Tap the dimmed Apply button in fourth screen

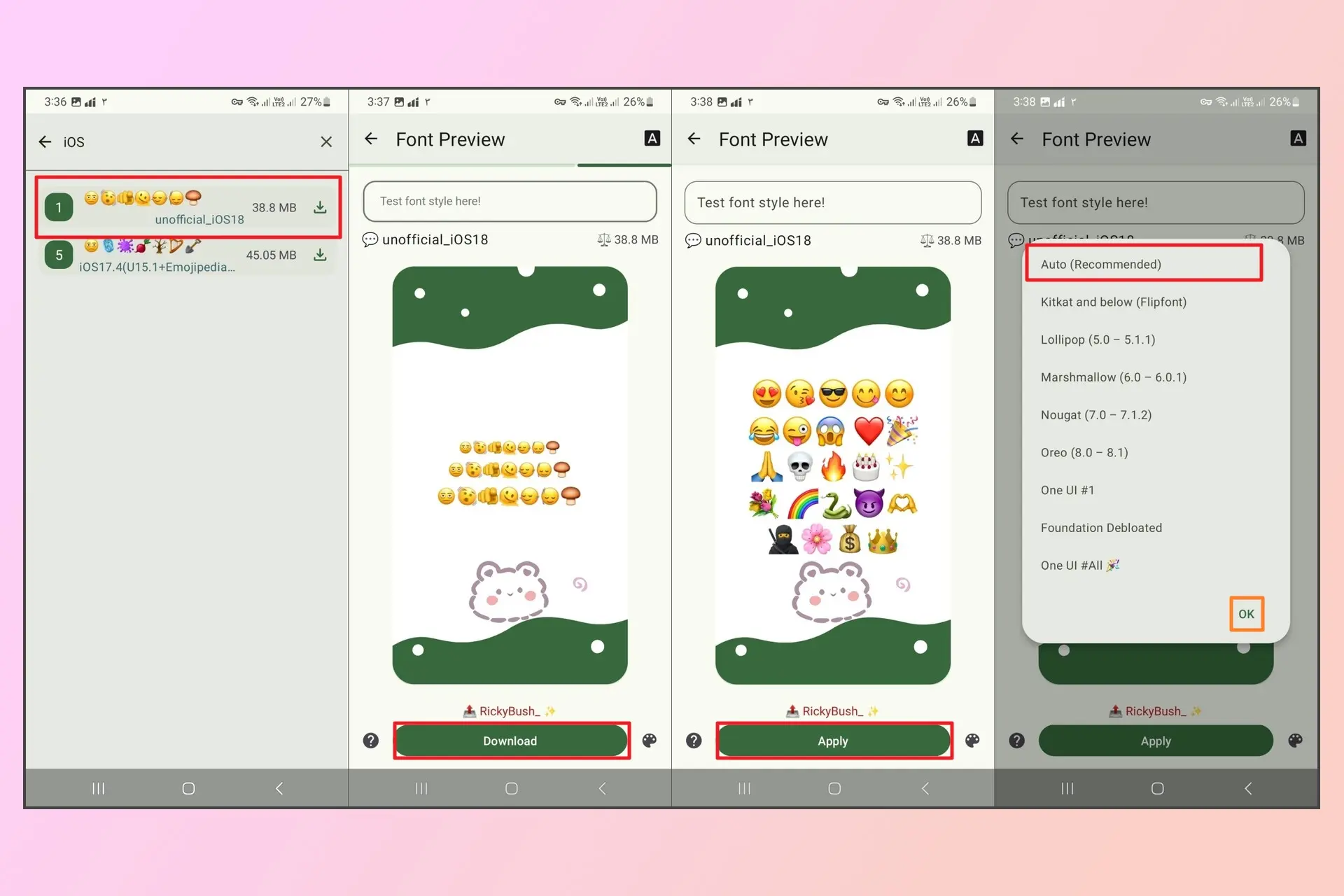pos(1156,741)
